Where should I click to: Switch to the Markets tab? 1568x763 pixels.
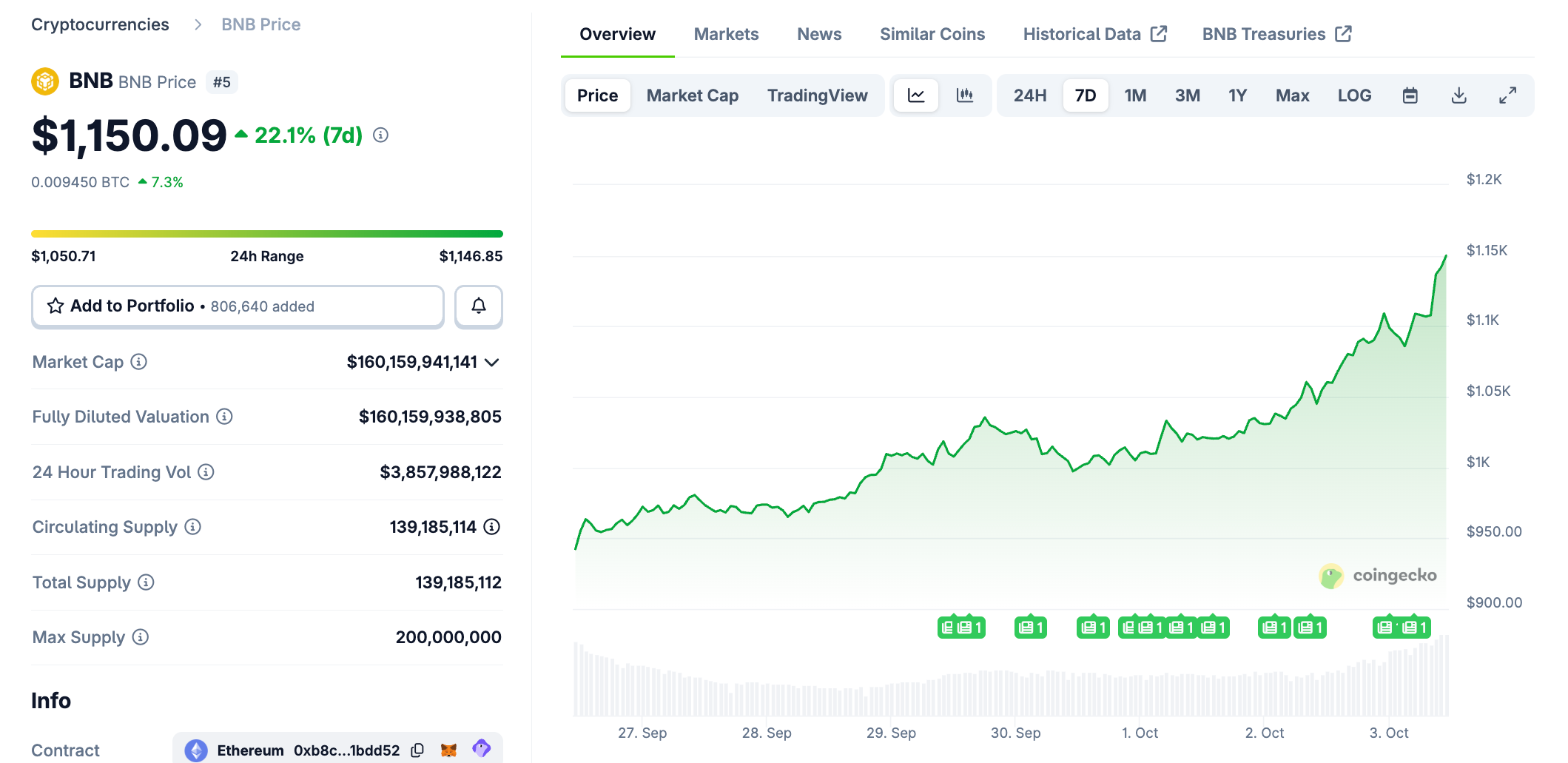click(x=725, y=33)
